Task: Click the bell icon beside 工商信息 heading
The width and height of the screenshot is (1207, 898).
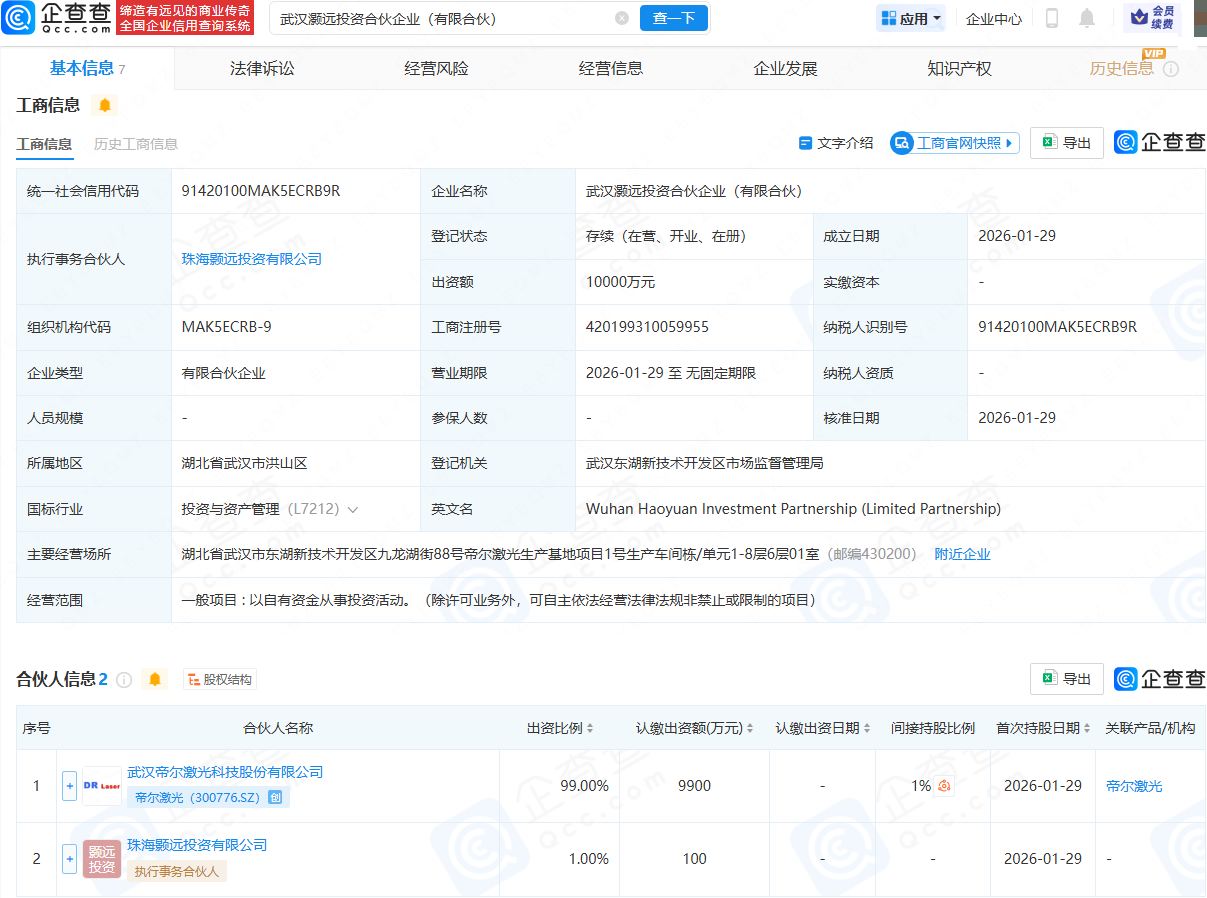Action: [x=104, y=104]
